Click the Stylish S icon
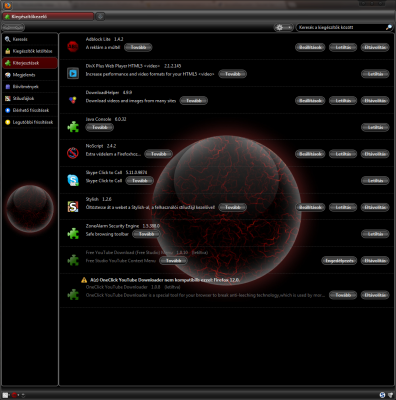The image size is (396, 400). 73,207
